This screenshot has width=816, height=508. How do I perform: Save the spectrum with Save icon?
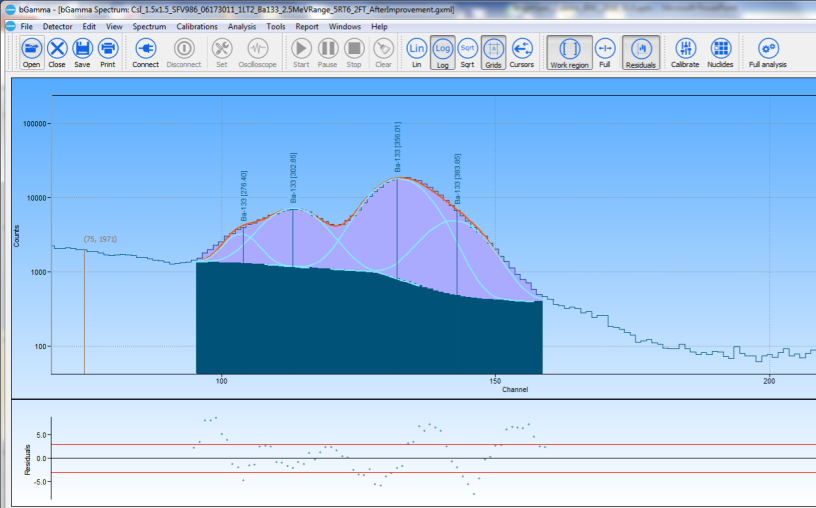point(82,52)
